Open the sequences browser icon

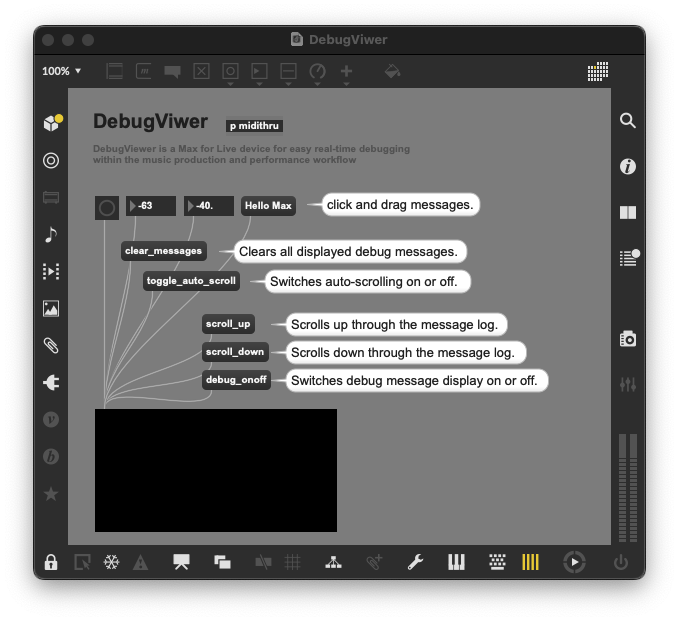[51, 272]
